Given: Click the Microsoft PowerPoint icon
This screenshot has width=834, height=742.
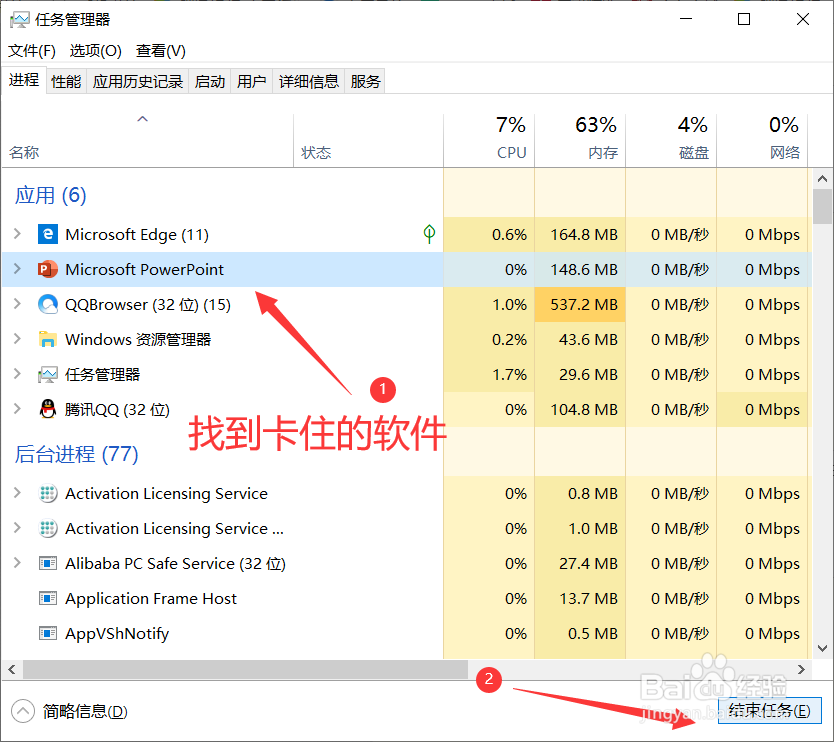Looking at the screenshot, I should point(48,269).
